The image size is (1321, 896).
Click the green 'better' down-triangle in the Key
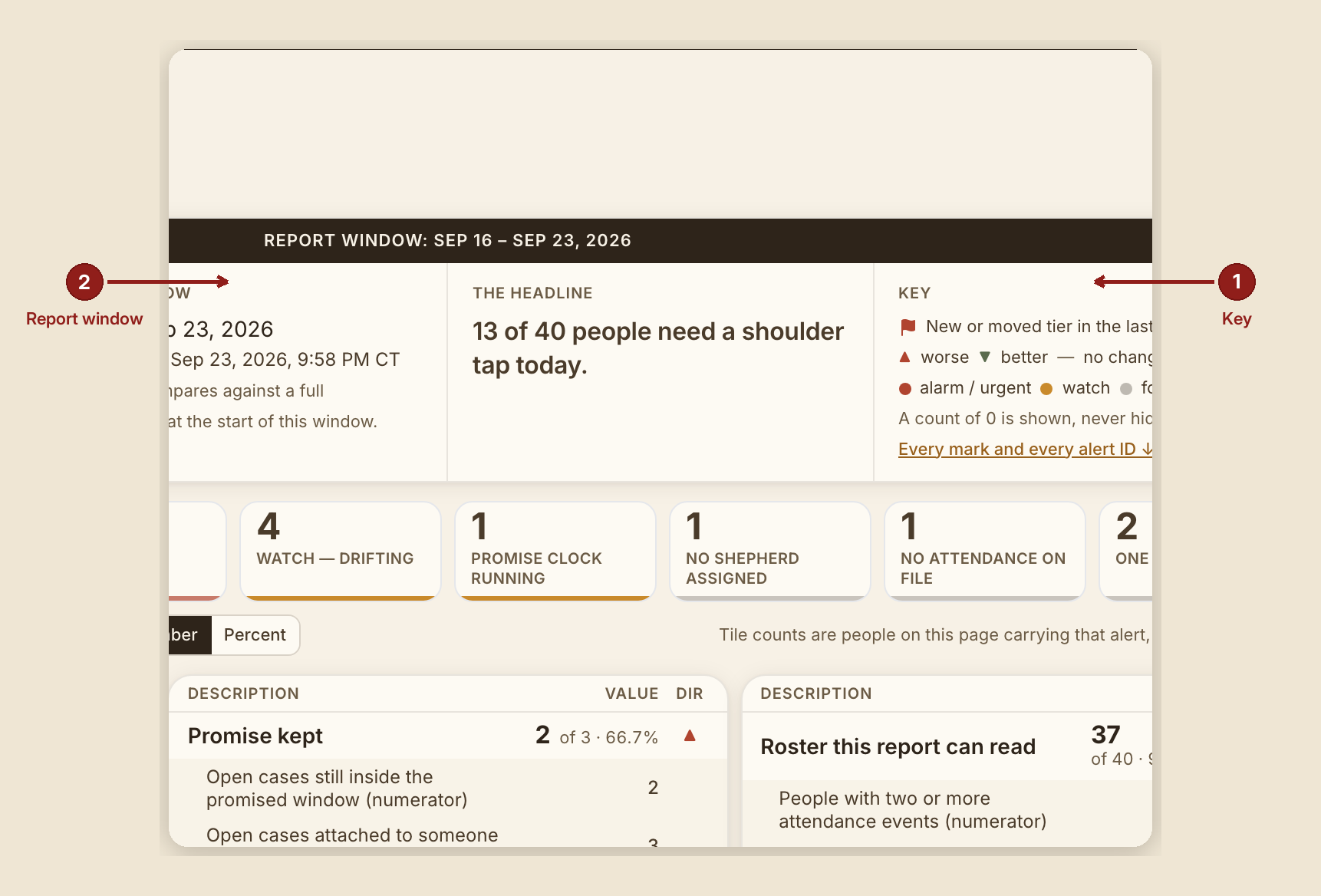pyautogui.click(x=985, y=357)
